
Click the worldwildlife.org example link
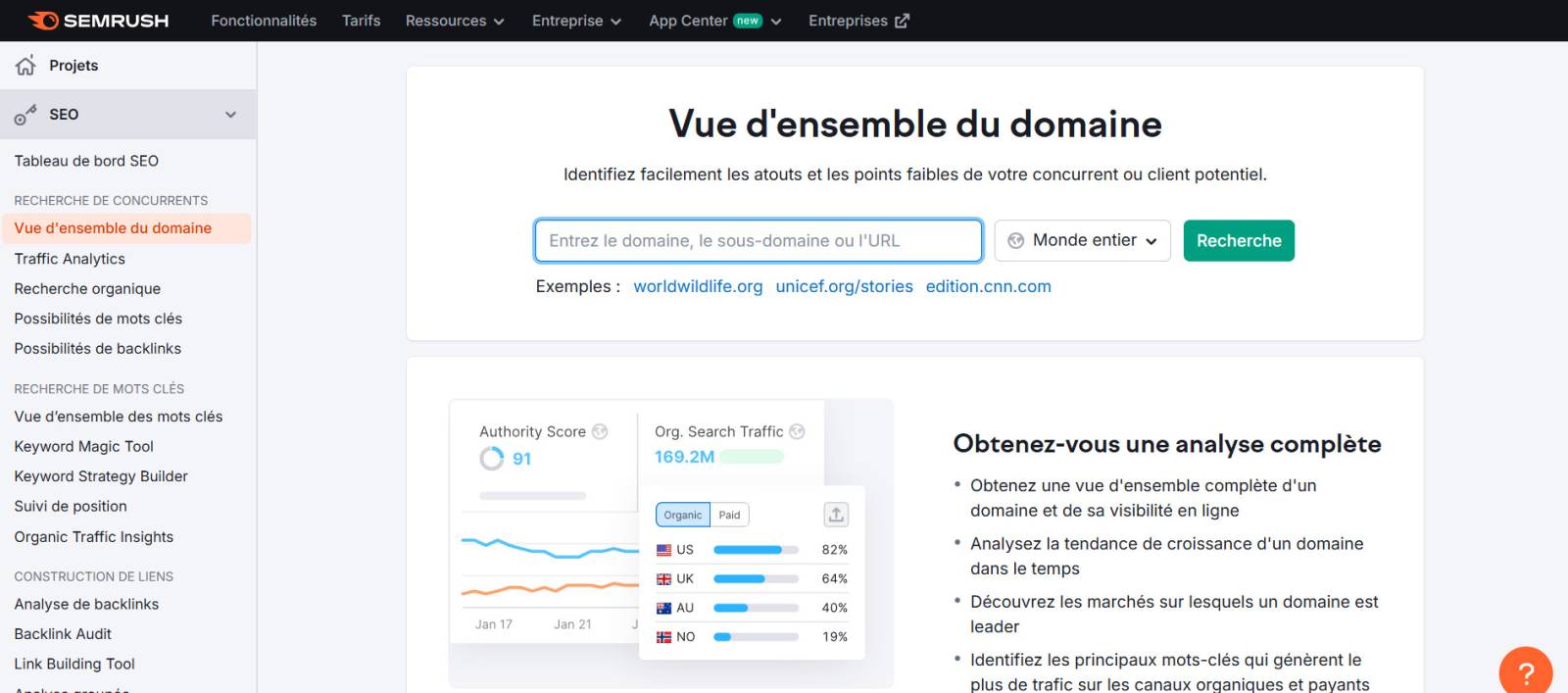(698, 286)
